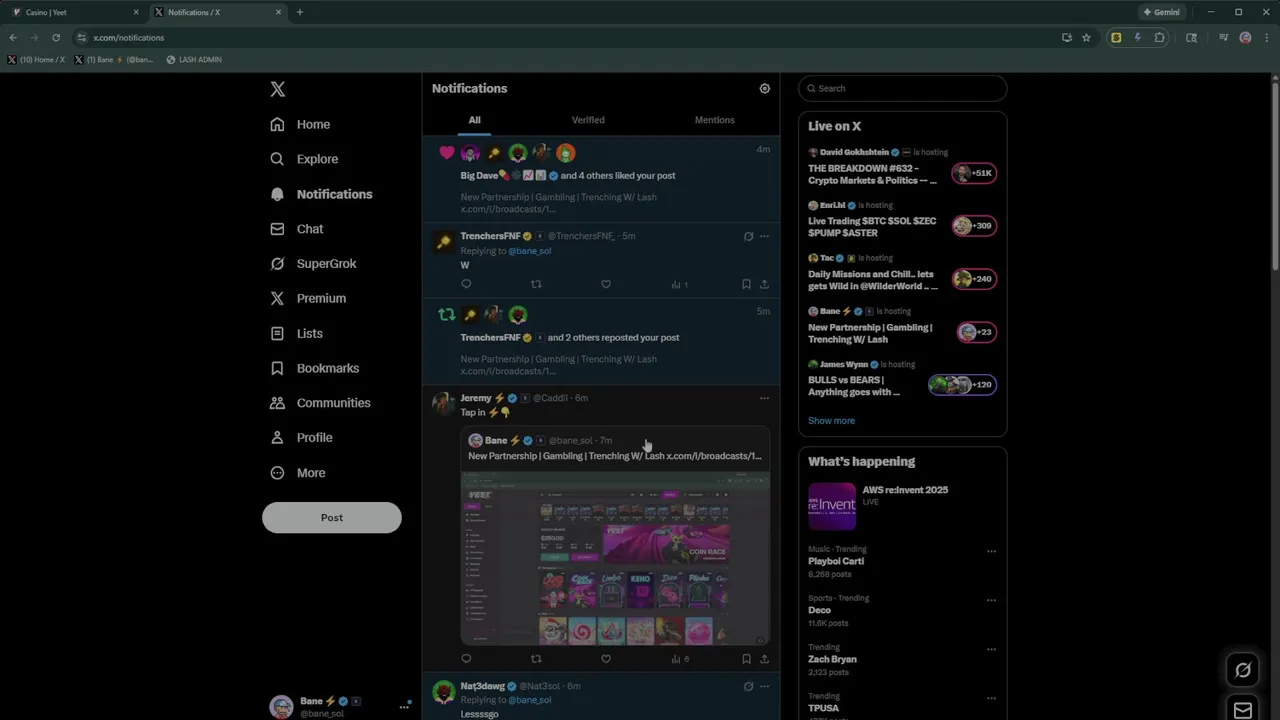The image size is (1280, 720).
Task: Open the Grok floating button
Action: click(1243, 670)
